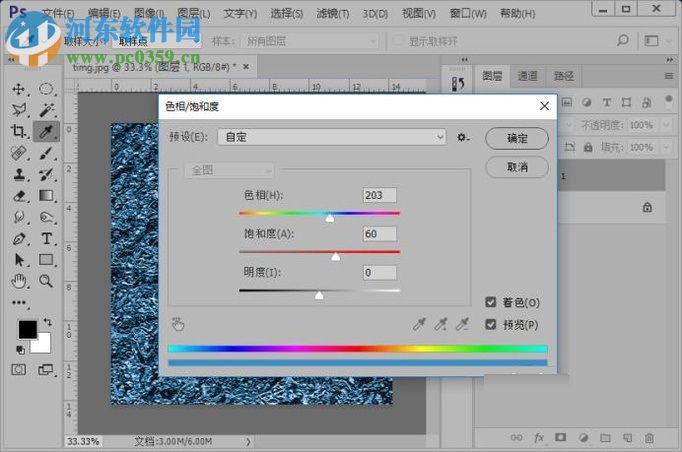Select the Gradient tool
Image resolution: width=682 pixels, height=452 pixels.
tap(46, 196)
